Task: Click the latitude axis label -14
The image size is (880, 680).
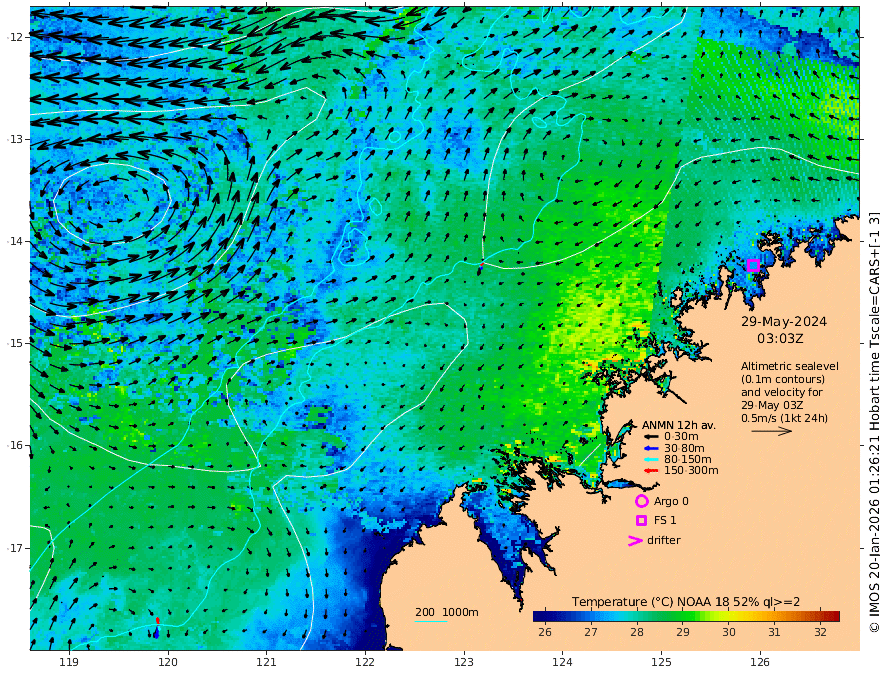Action: point(15,241)
